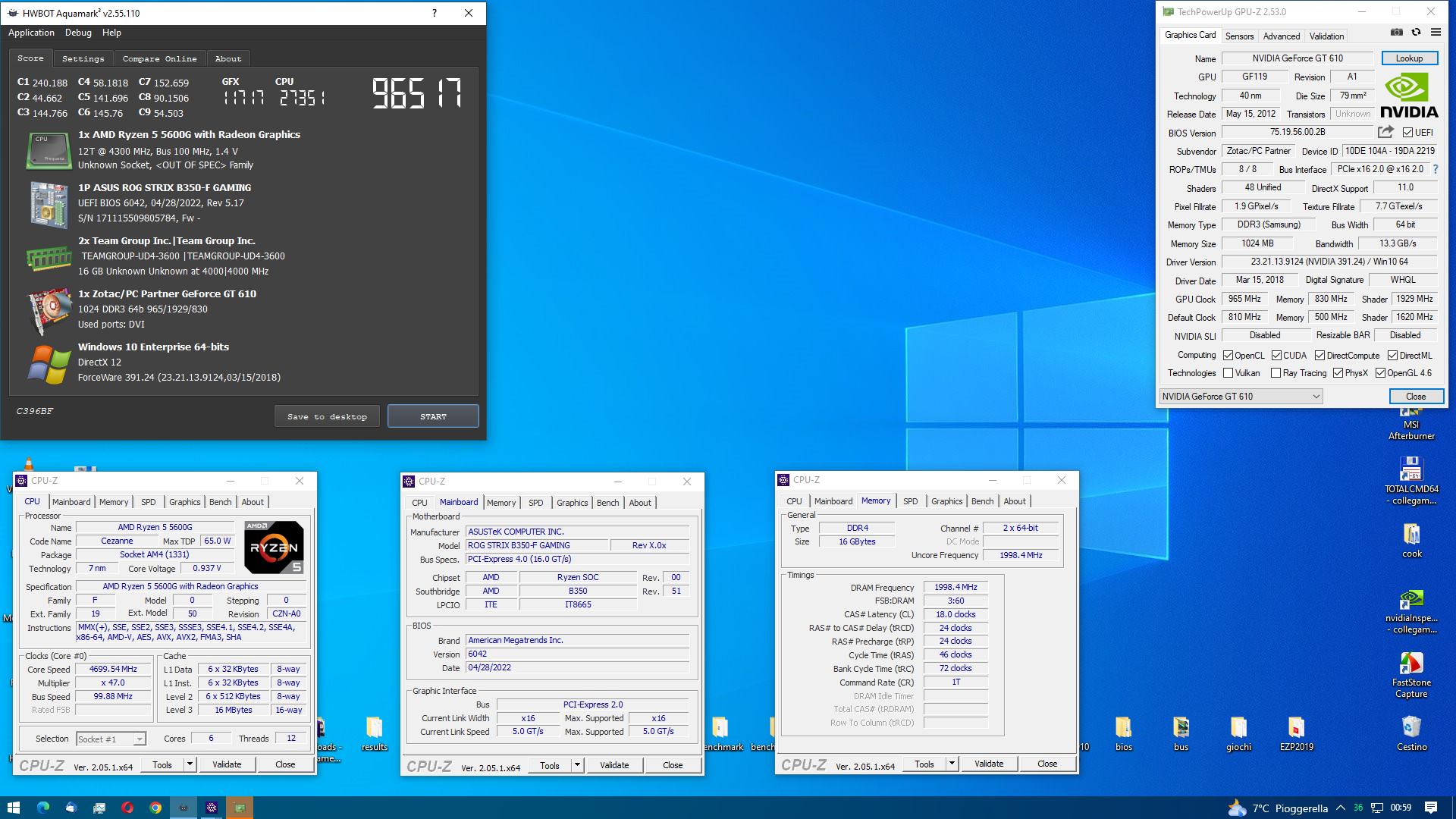Click the Ryzen 5 logo in CPU-Z
This screenshot has height=819, width=1456.
click(274, 547)
